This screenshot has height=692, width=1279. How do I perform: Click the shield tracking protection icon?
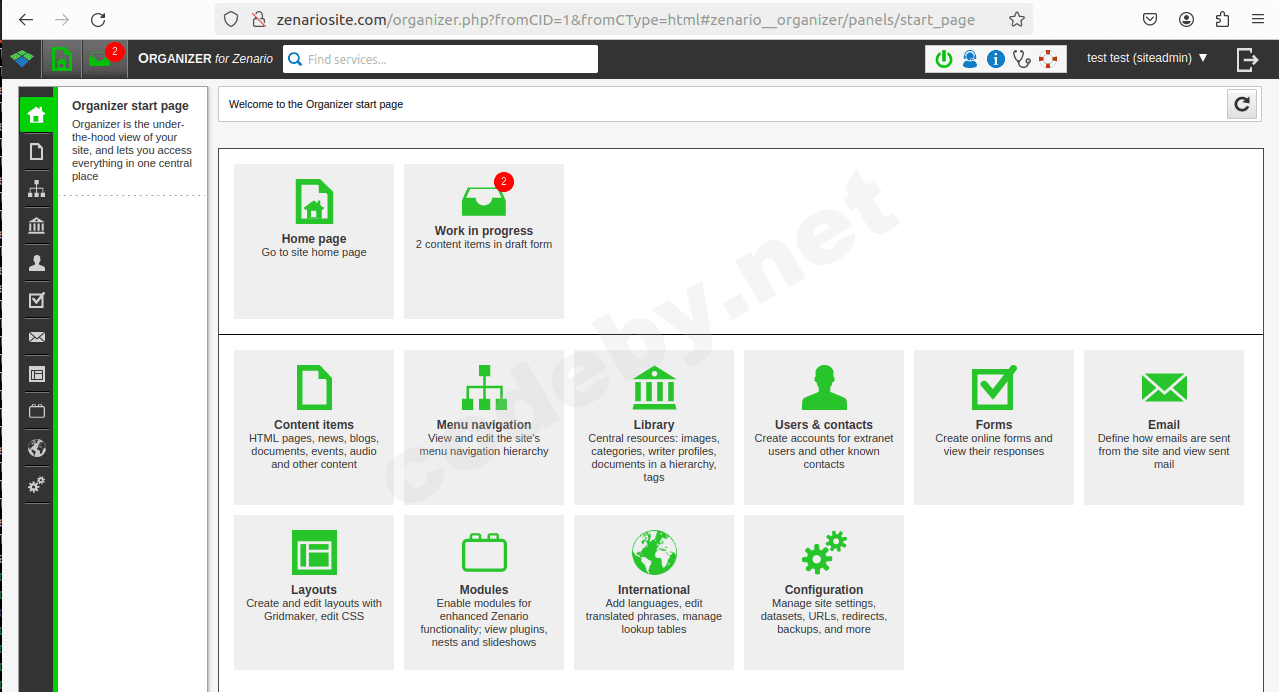(231, 19)
